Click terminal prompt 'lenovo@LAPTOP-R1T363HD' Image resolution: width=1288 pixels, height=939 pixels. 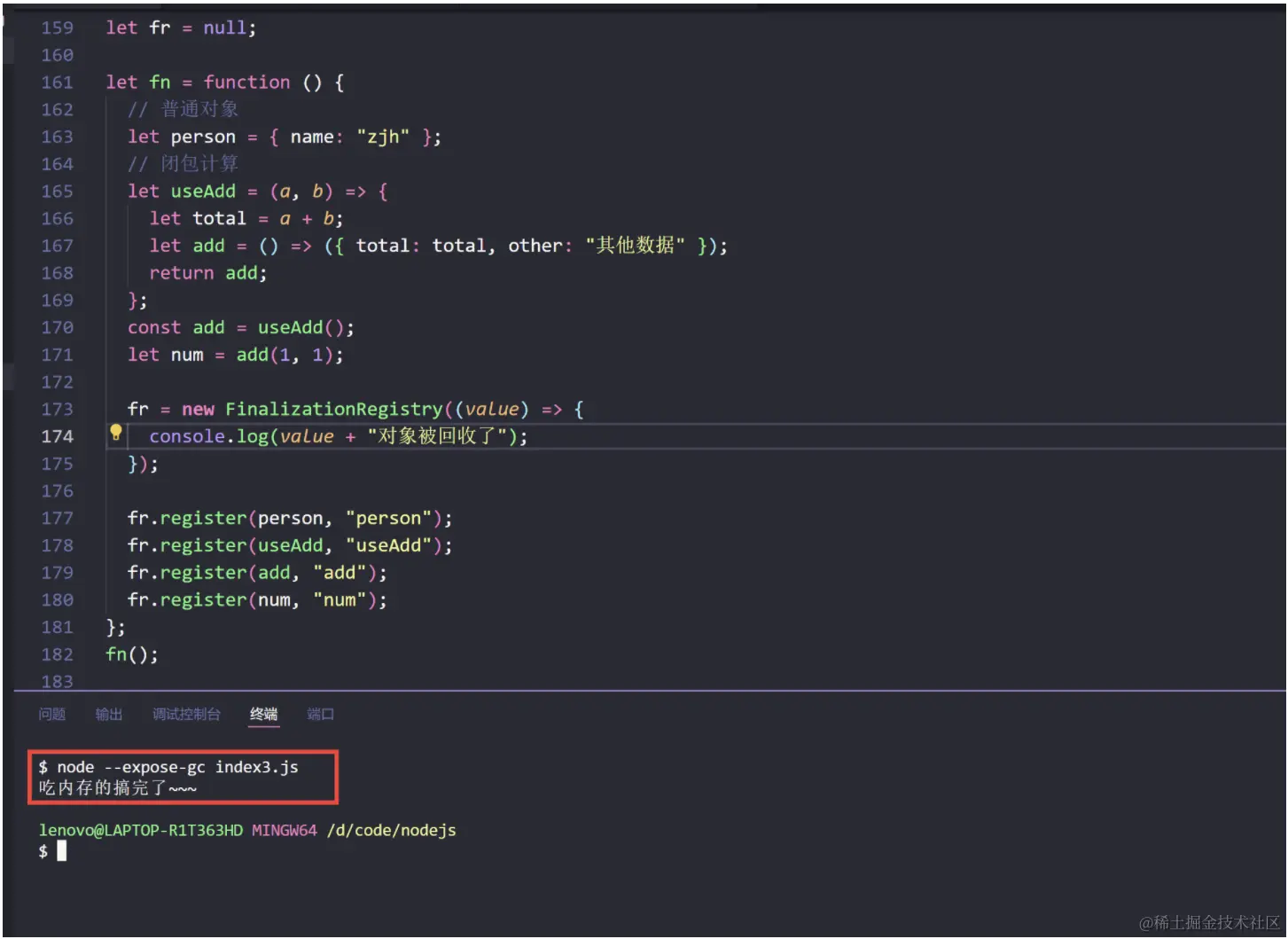(x=140, y=831)
